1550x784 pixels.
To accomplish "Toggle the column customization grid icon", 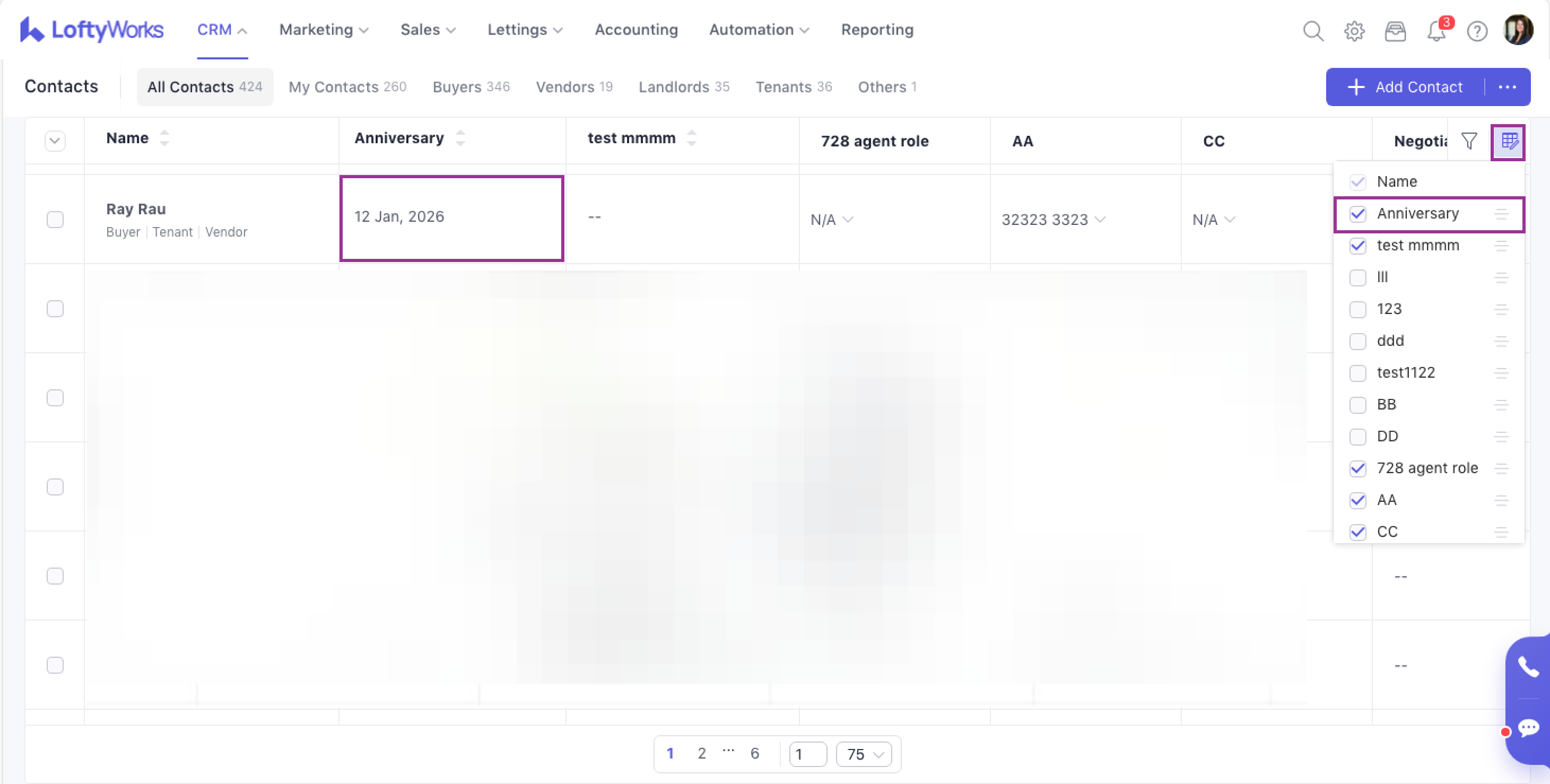I will [x=1509, y=142].
